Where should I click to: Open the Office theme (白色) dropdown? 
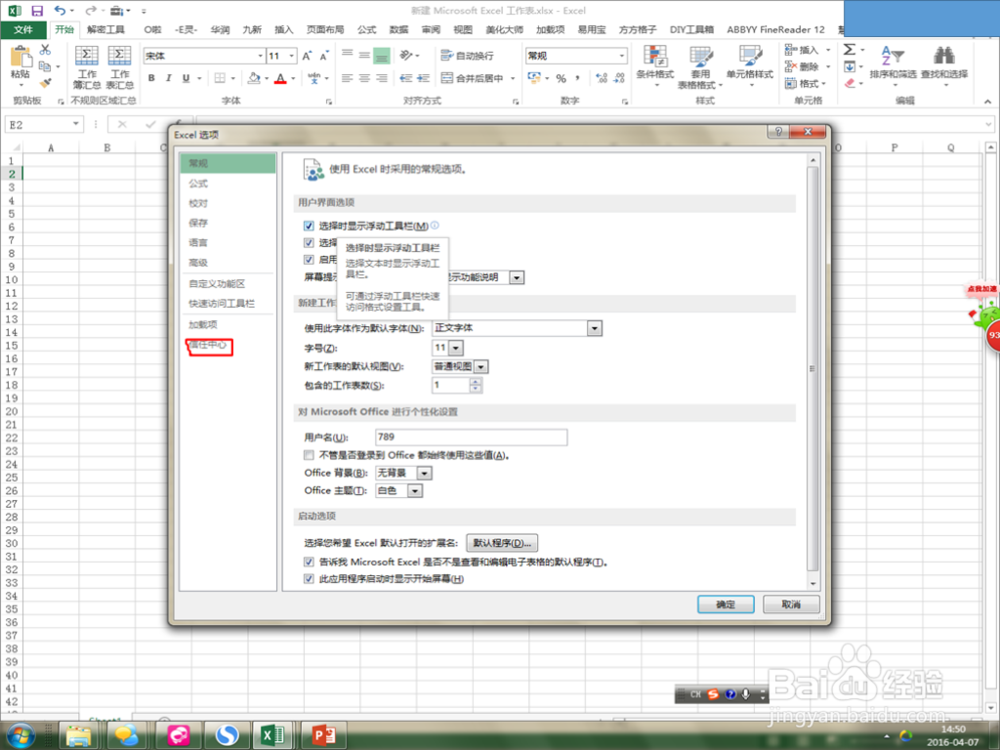coord(415,491)
